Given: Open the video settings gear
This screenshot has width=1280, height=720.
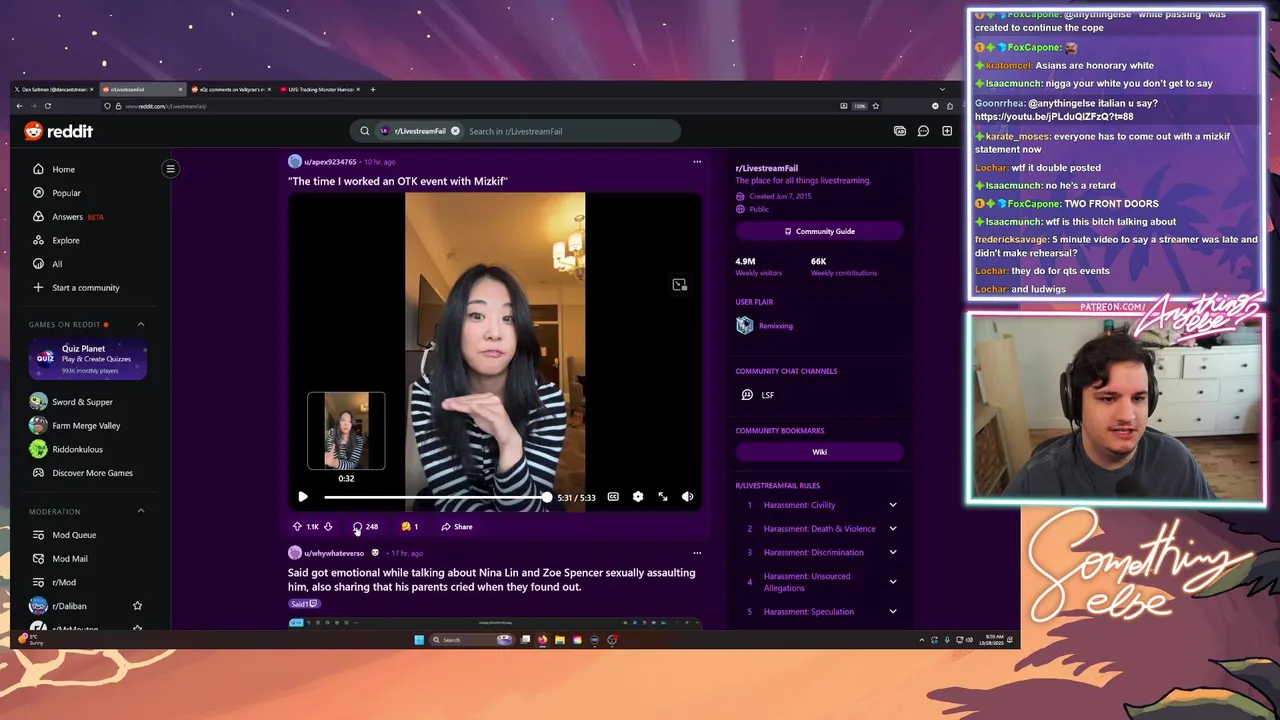Looking at the screenshot, I should point(638,497).
